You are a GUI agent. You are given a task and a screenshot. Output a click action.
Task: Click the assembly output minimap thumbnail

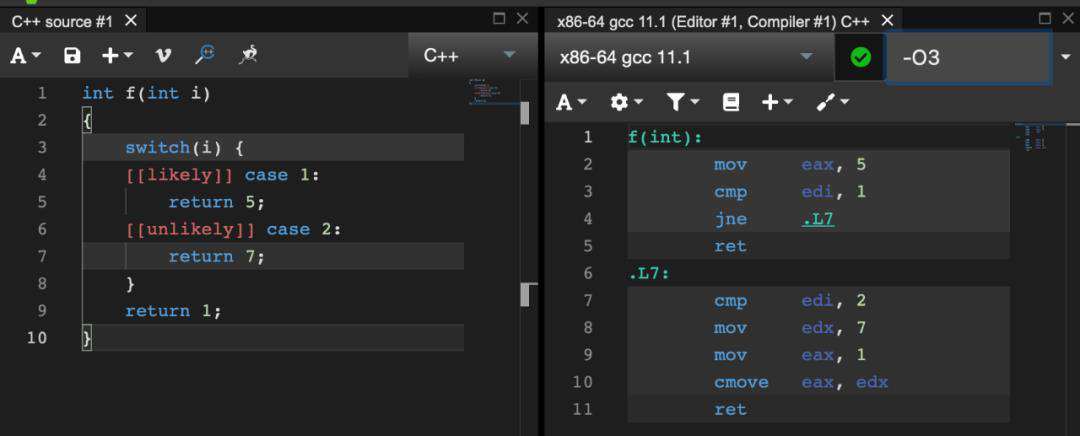[1032, 136]
